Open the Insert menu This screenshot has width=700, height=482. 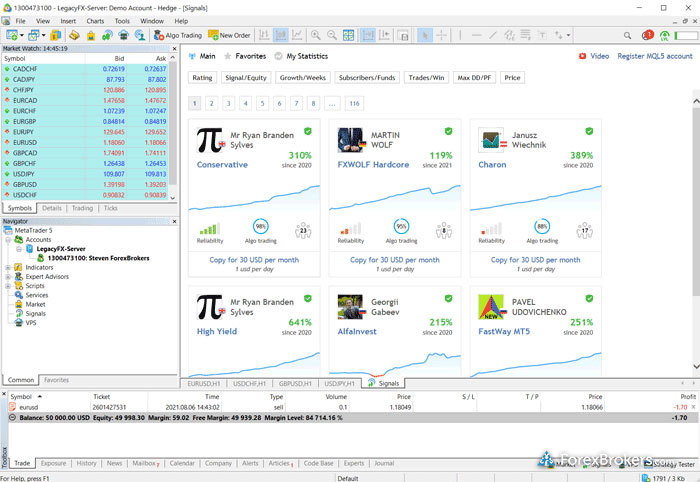(68, 21)
